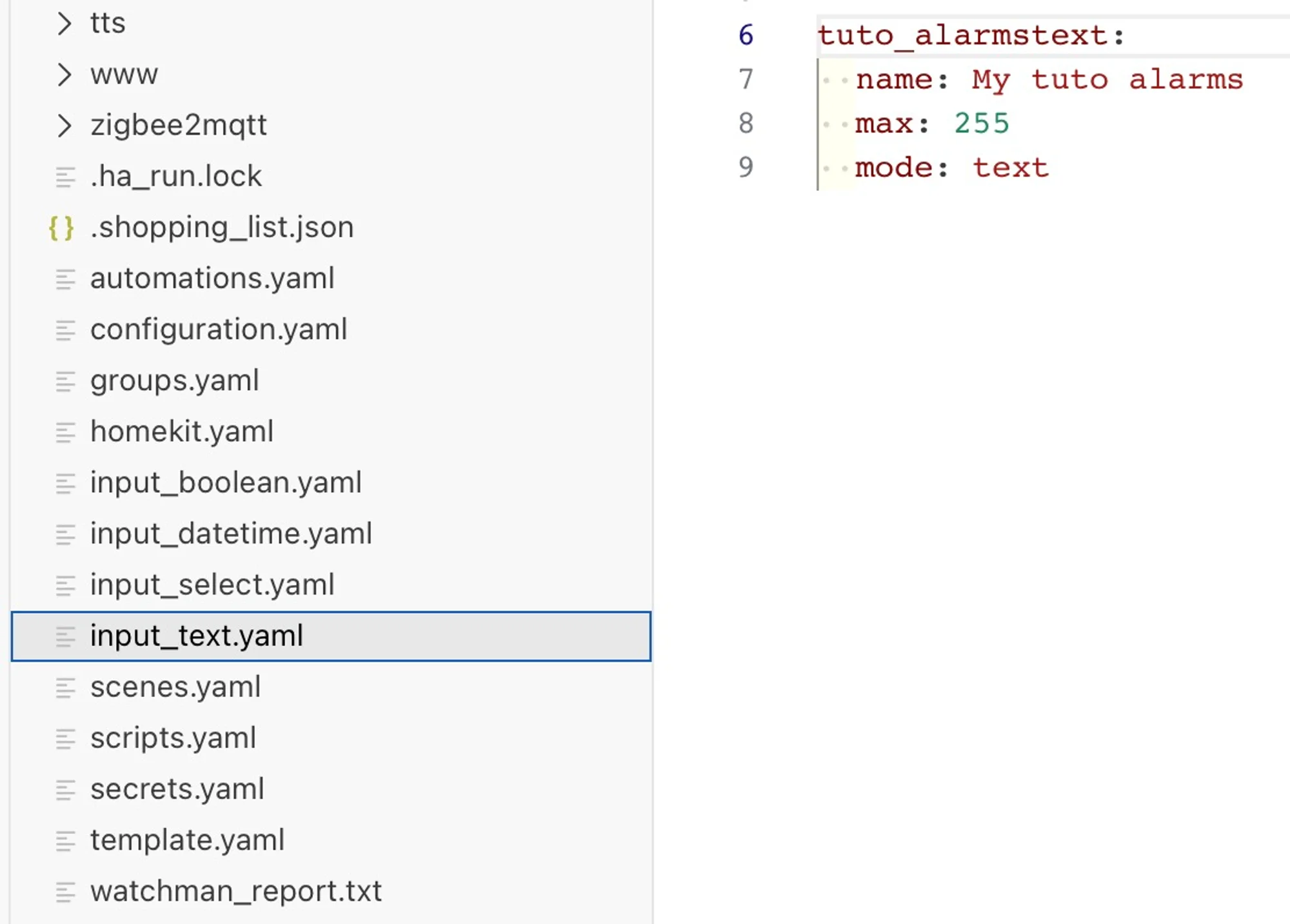Open input_datetime.yaml in the explorer
Viewport: 1290px width, 924px height.
[231, 534]
